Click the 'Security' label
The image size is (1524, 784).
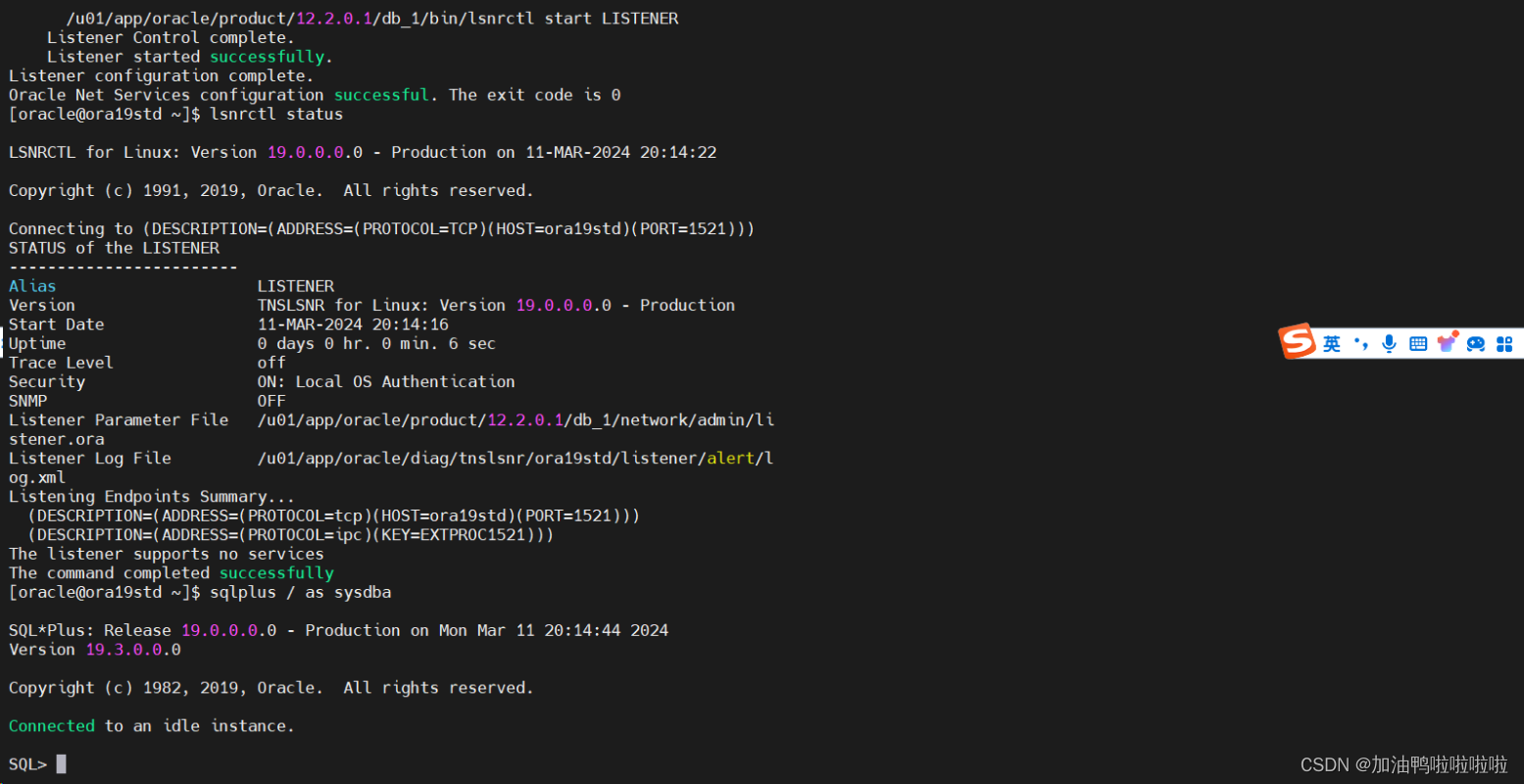tap(47, 381)
